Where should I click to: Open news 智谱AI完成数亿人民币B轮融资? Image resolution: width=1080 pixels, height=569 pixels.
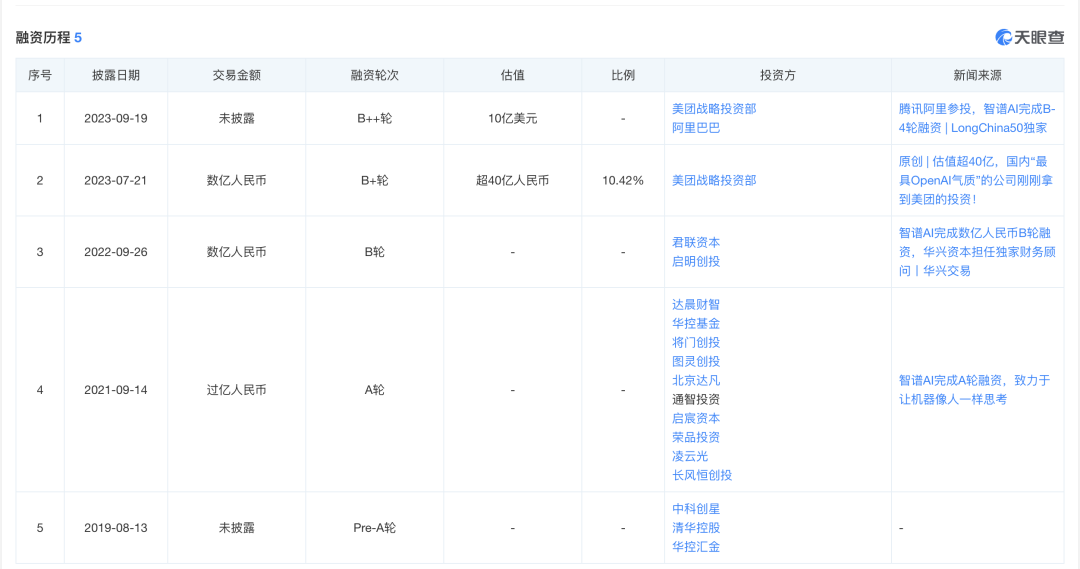point(977,252)
